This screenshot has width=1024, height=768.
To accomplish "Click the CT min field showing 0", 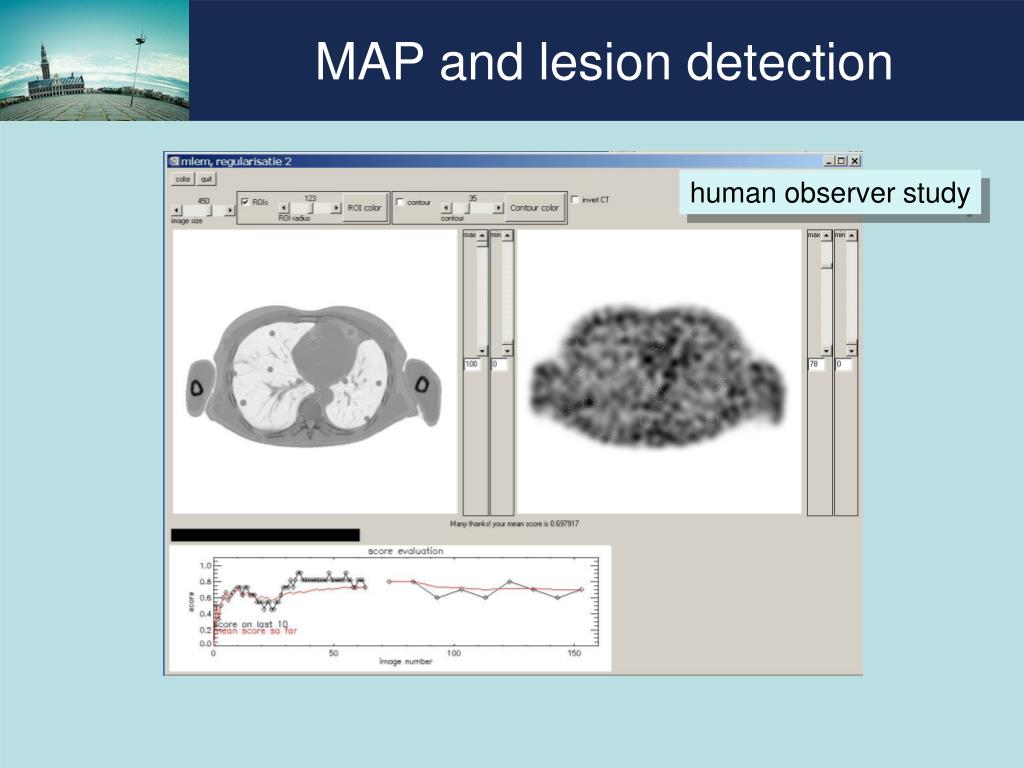I will pyautogui.click(x=499, y=364).
